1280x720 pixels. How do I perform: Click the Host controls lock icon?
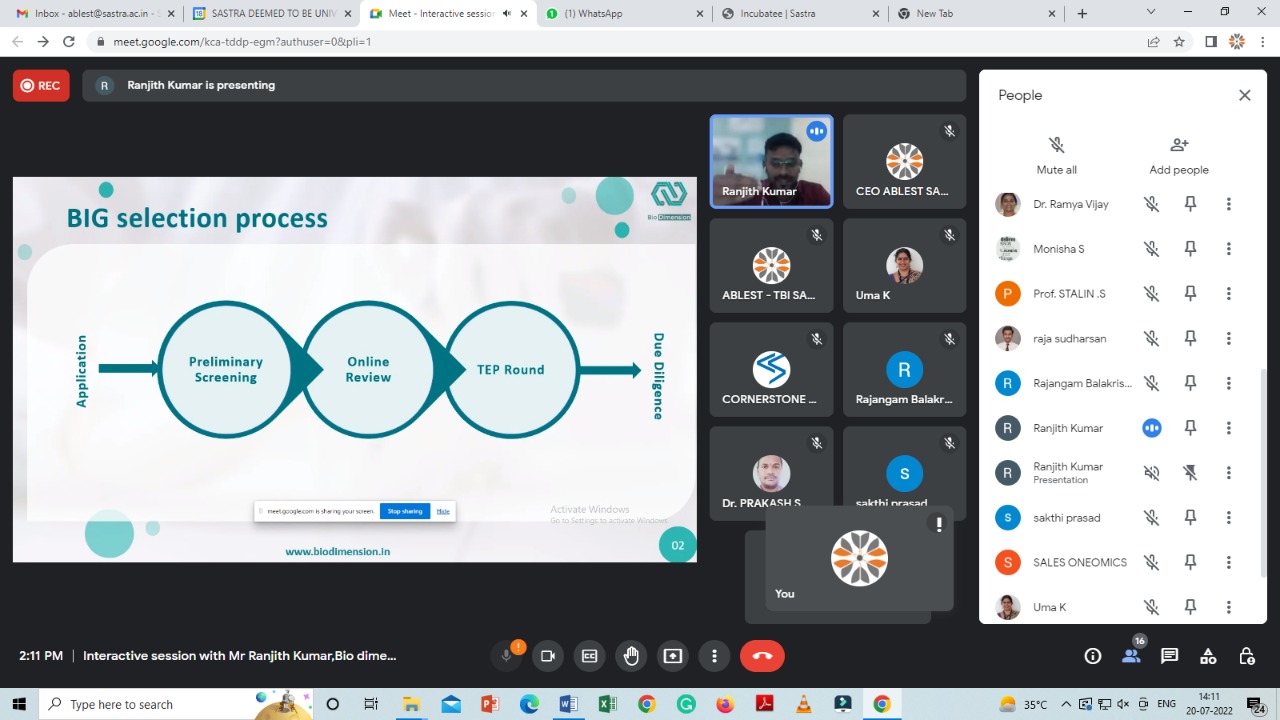tap(1246, 656)
